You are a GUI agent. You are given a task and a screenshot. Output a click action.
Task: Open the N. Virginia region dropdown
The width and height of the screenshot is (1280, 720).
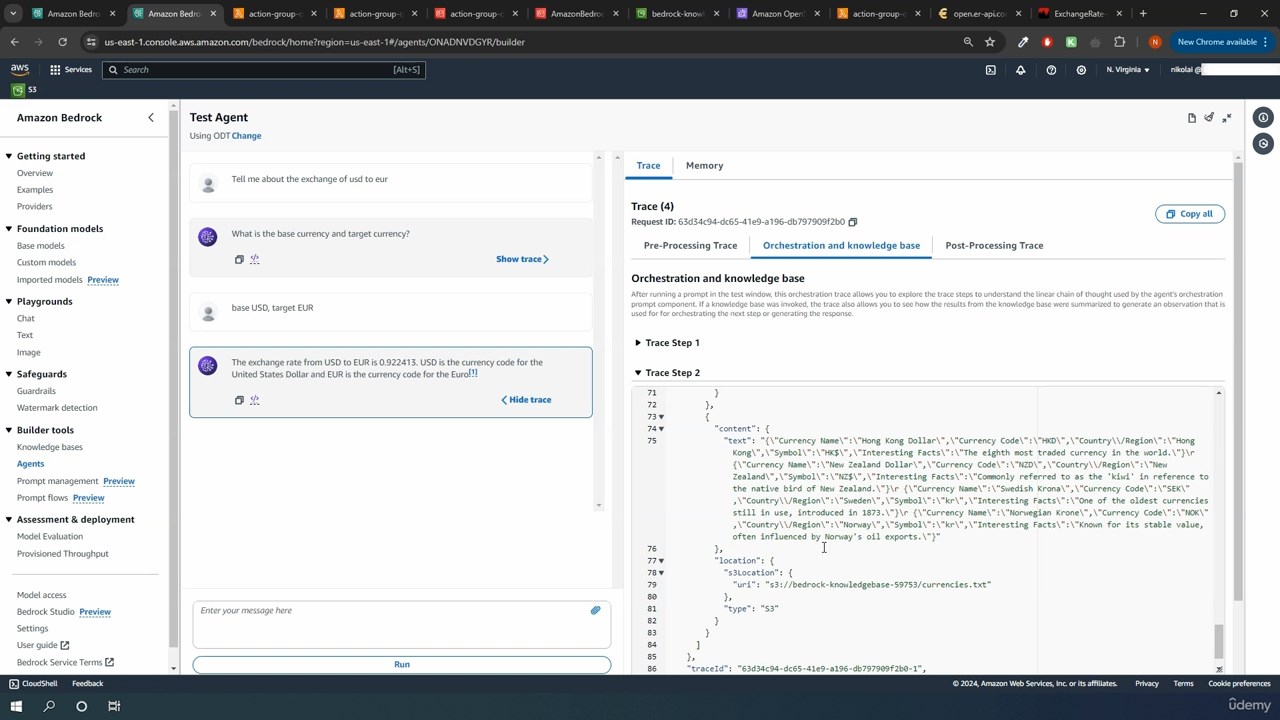[1128, 70]
